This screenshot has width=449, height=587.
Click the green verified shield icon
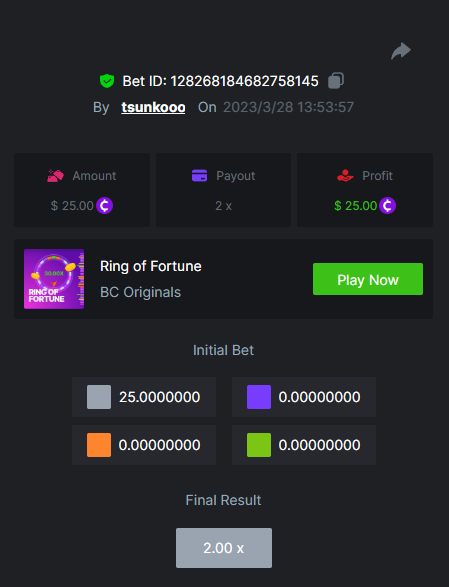point(107,81)
